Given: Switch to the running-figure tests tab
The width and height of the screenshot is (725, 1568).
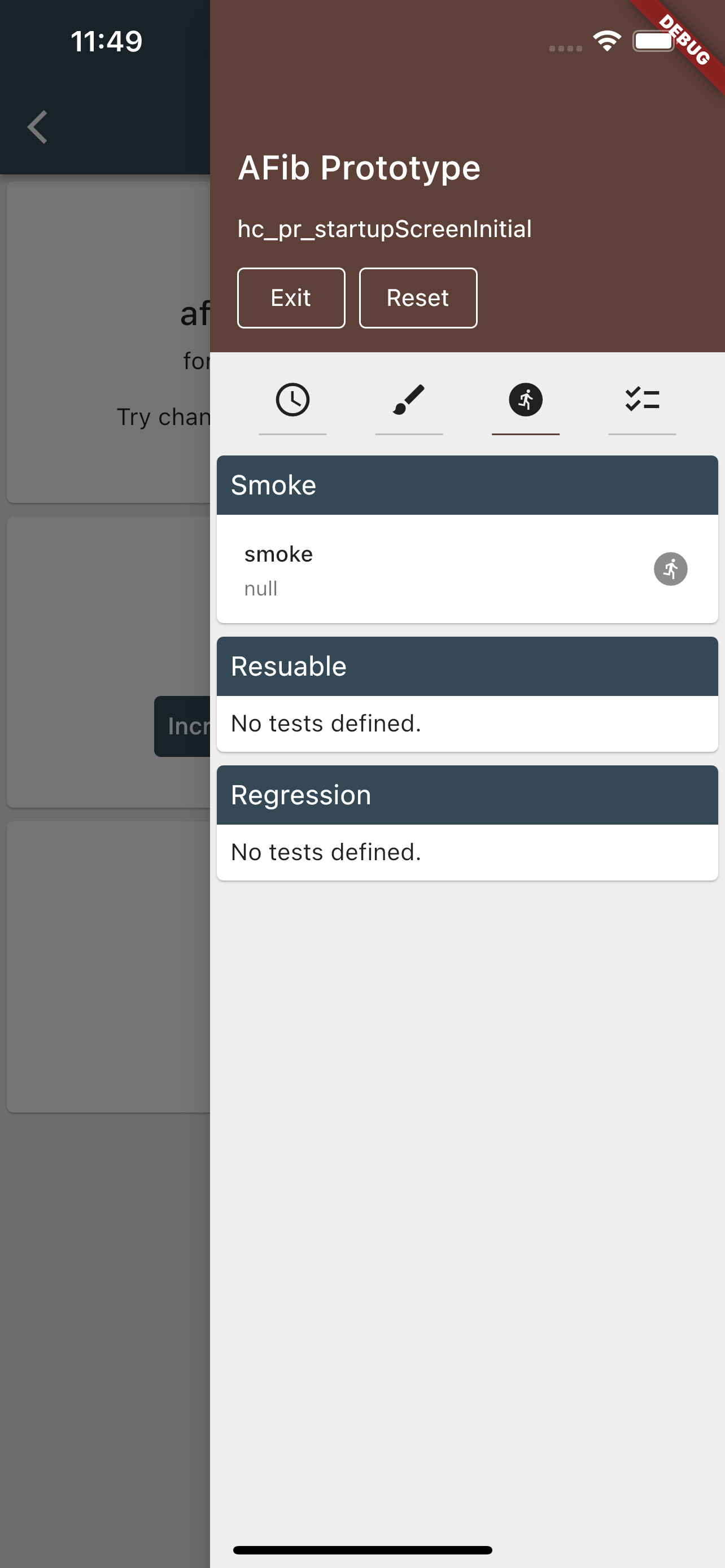Looking at the screenshot, I should 525,400.
